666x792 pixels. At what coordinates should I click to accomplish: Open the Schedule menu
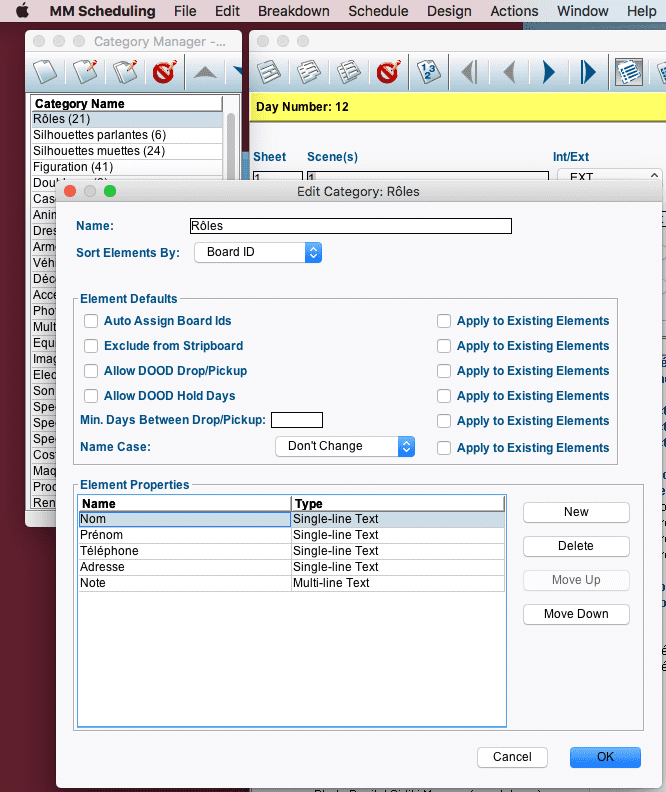tap(378, 11)
